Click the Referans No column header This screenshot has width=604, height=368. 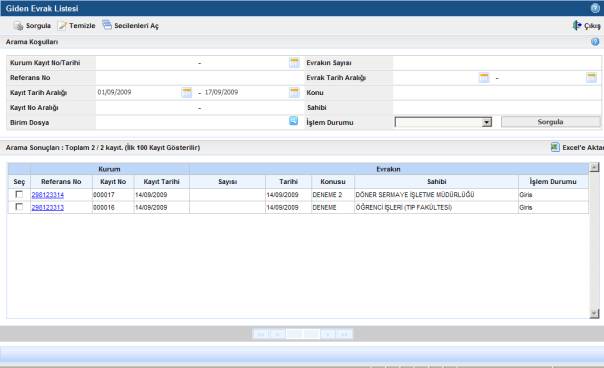pos(61,181)
